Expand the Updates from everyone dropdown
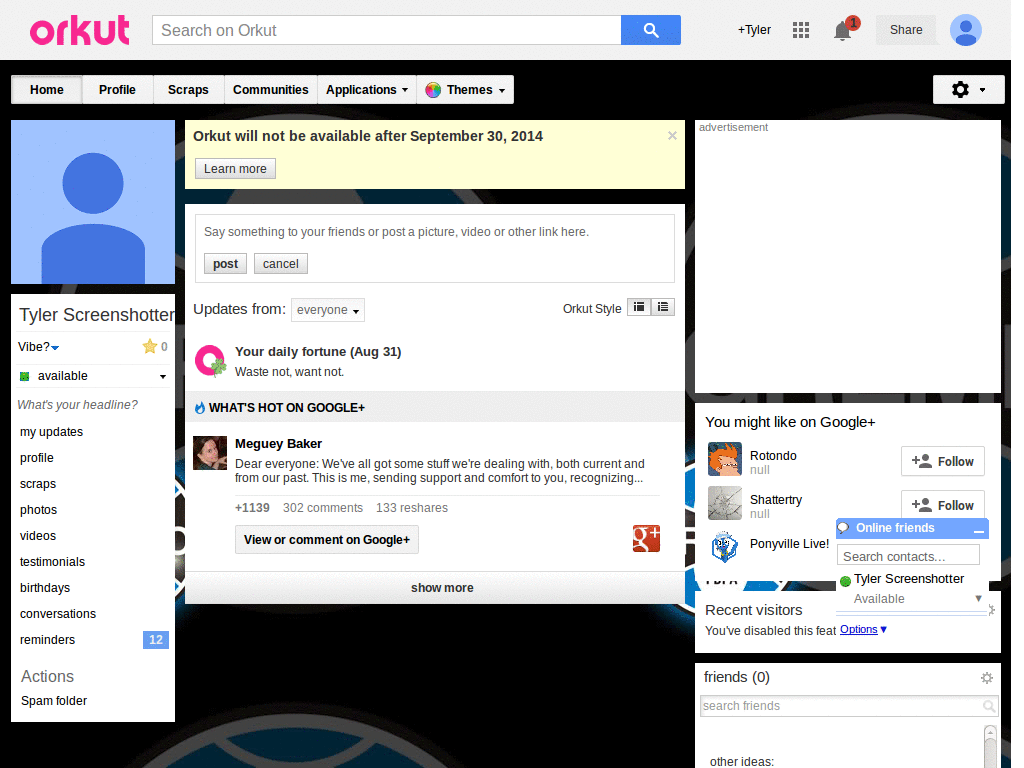 (328, 310)
